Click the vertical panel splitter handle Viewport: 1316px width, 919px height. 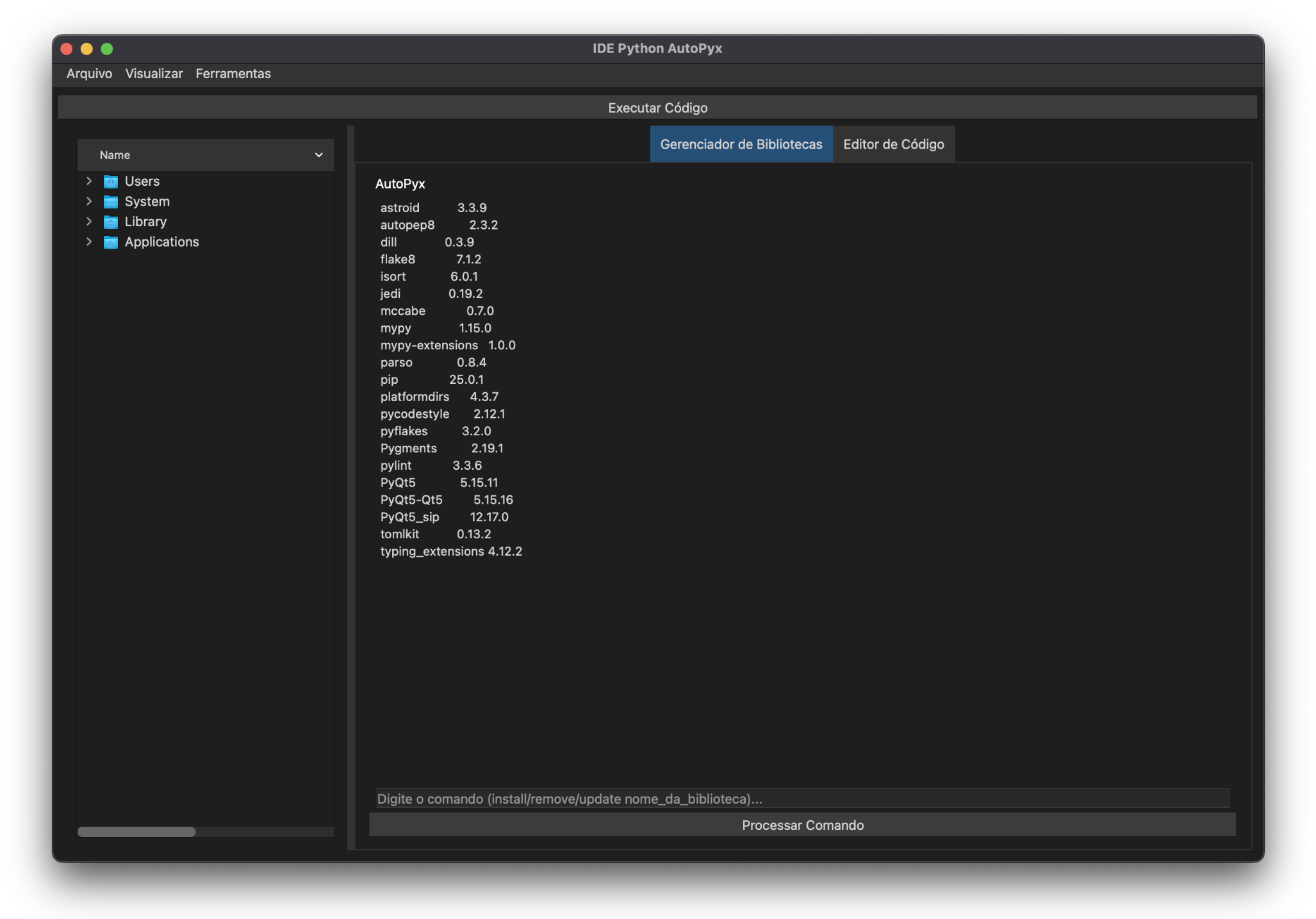(x=350, y=487)
